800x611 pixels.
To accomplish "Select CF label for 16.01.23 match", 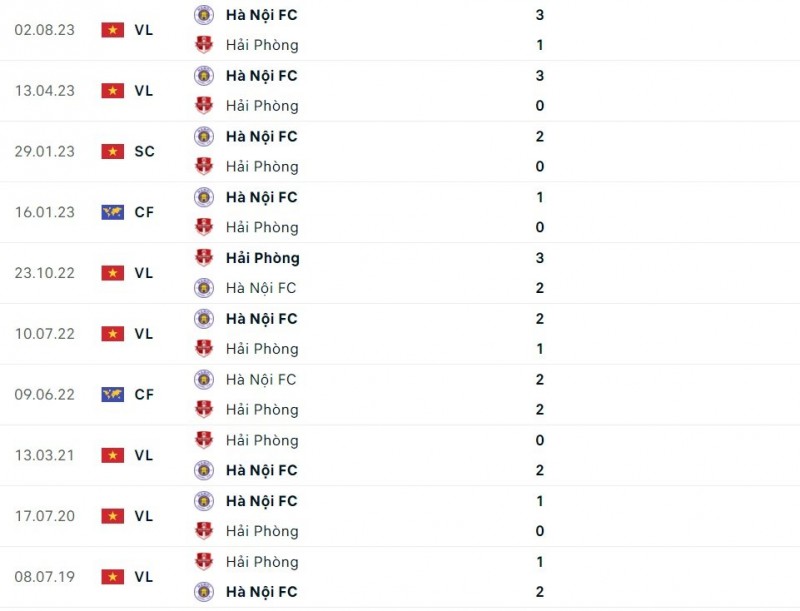I will coord(144,212).
